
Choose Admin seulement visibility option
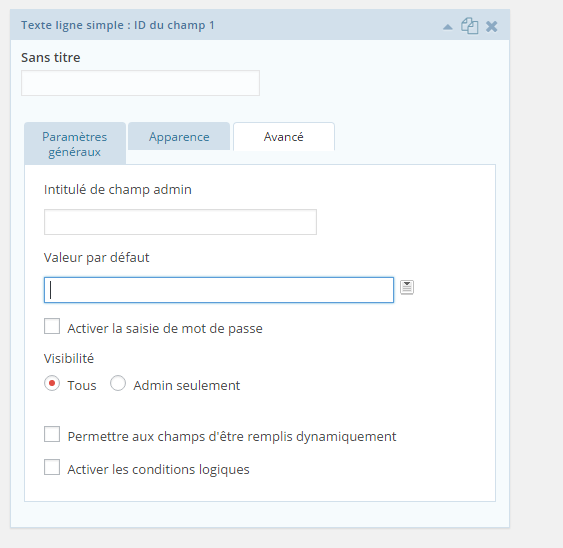click(118, 383)
